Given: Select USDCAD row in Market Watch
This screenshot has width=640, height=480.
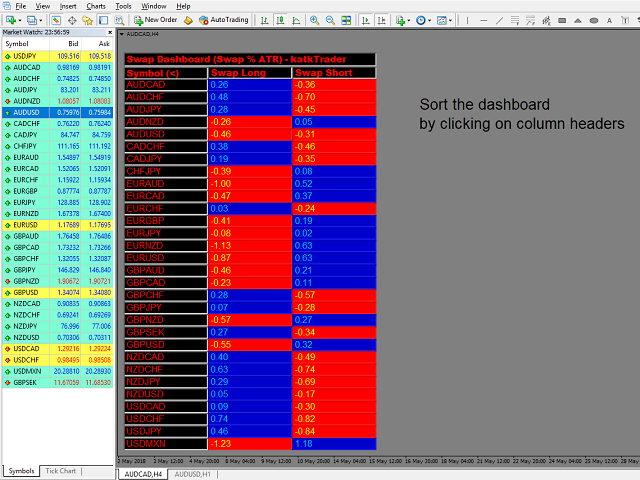Looking at the screenshot, I should (x=58, y=349).
